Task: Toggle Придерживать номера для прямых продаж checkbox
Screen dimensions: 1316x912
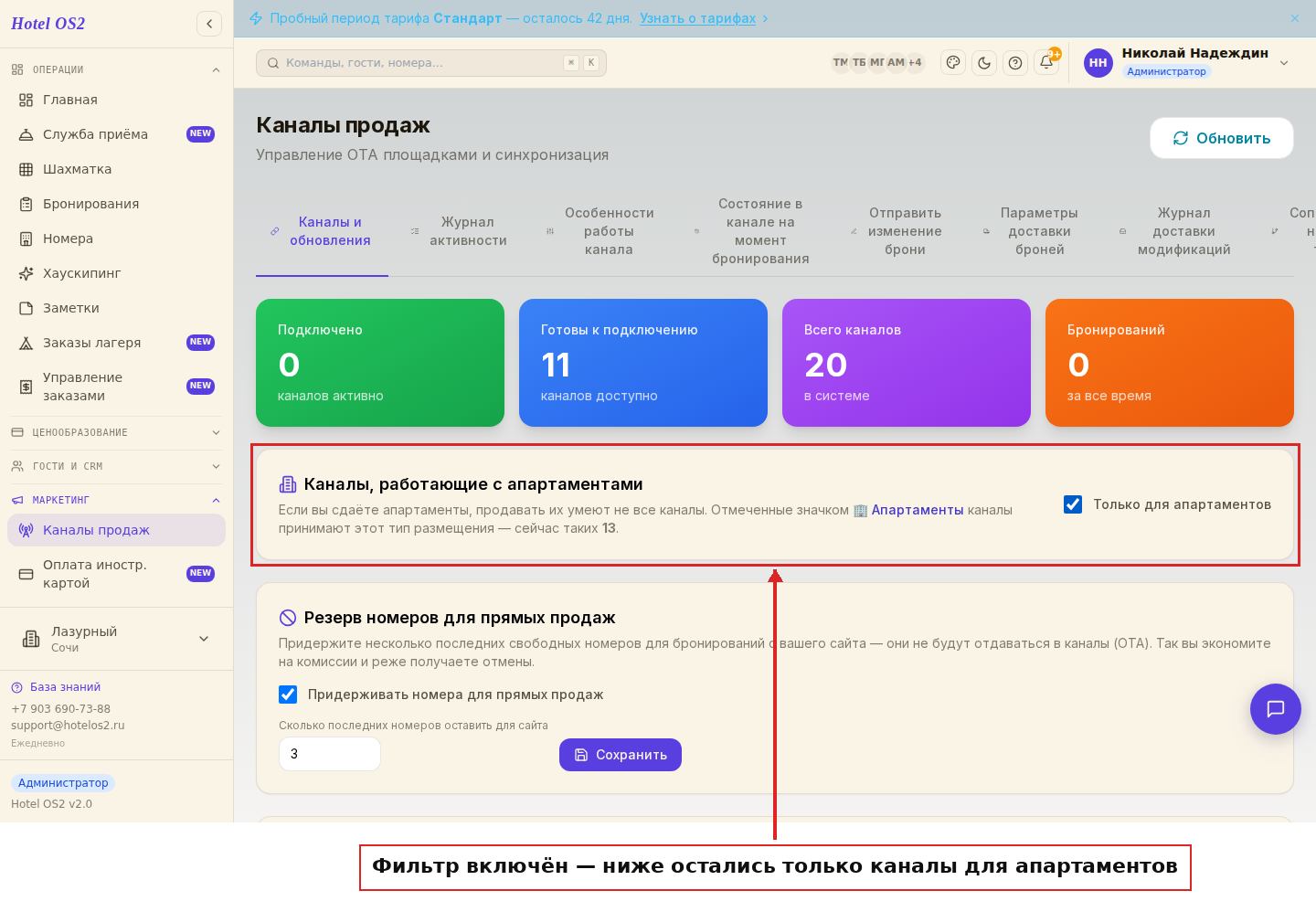Action: 288,695
